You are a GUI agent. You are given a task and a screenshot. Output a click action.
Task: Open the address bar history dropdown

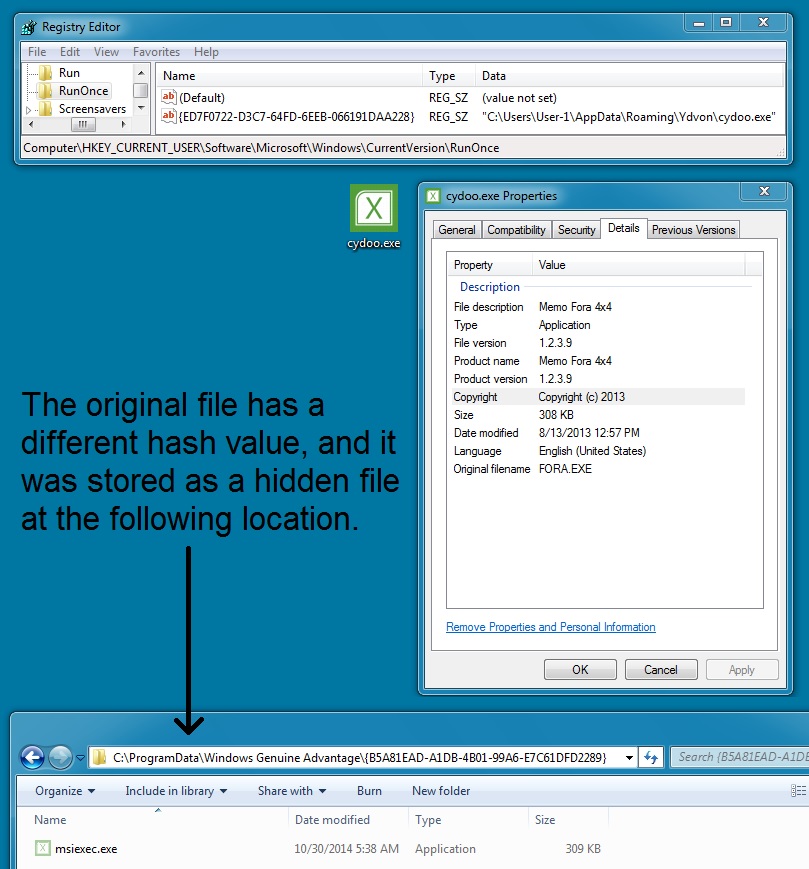tap(629, 758)
